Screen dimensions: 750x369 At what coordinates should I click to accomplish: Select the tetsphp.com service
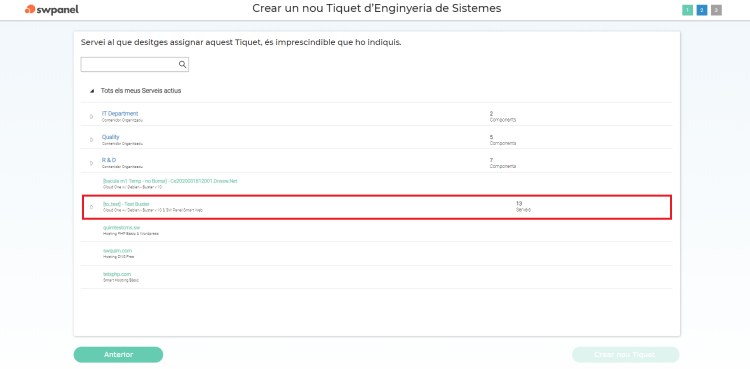117,274
